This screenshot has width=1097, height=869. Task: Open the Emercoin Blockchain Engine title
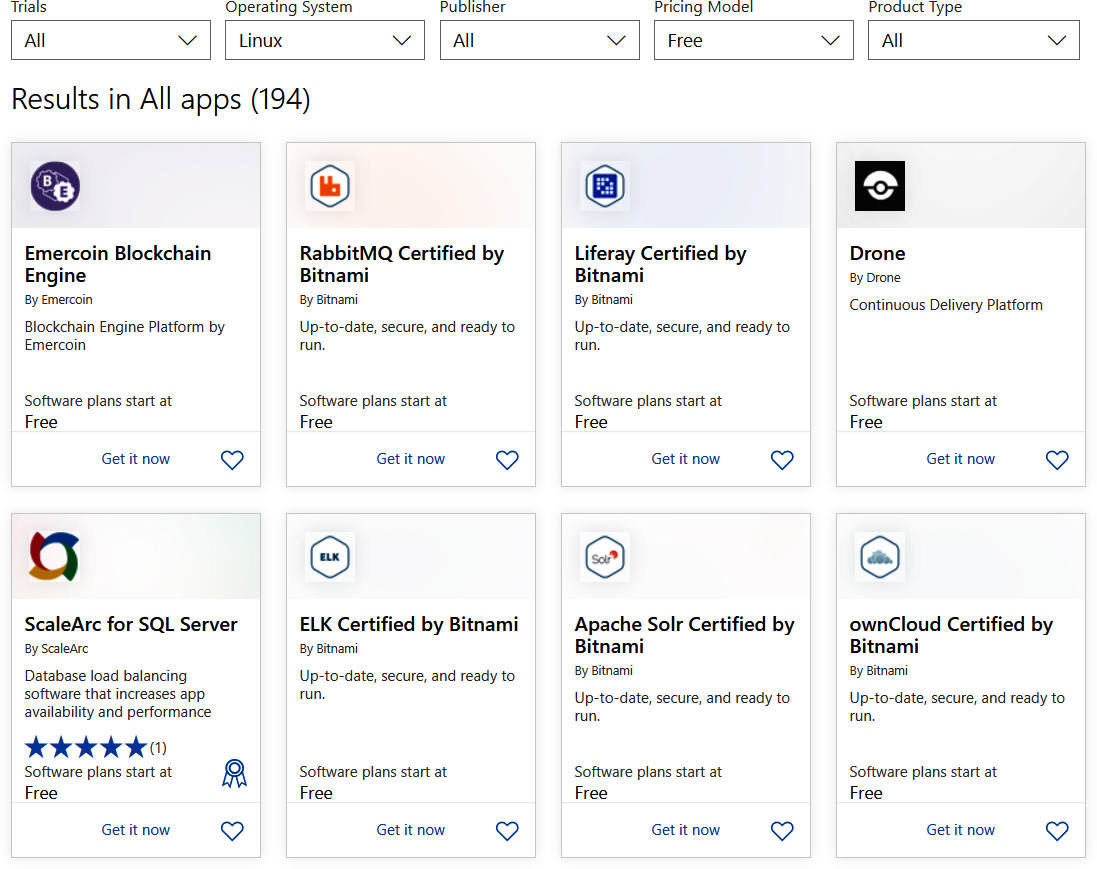118,264
